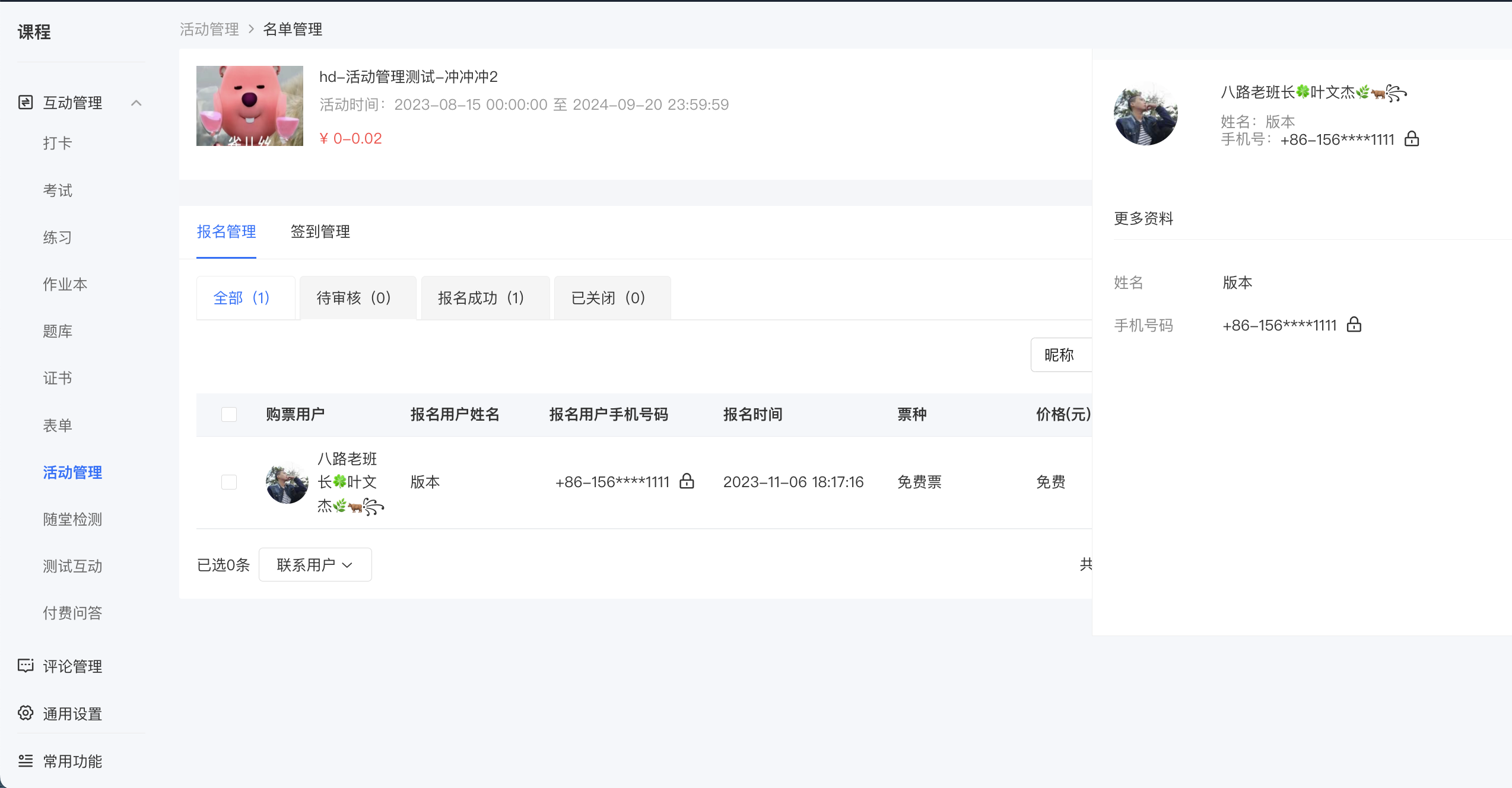Click the 评论管理 comment icon
The image size is (1512, 788).
click(26, 666)
